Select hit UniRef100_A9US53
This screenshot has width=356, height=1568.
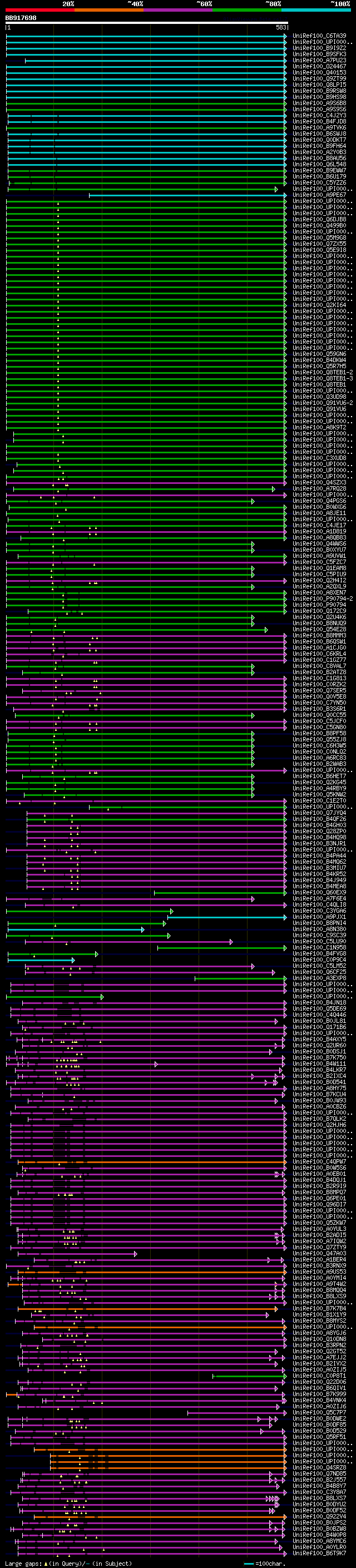(x=319, y=1272)
